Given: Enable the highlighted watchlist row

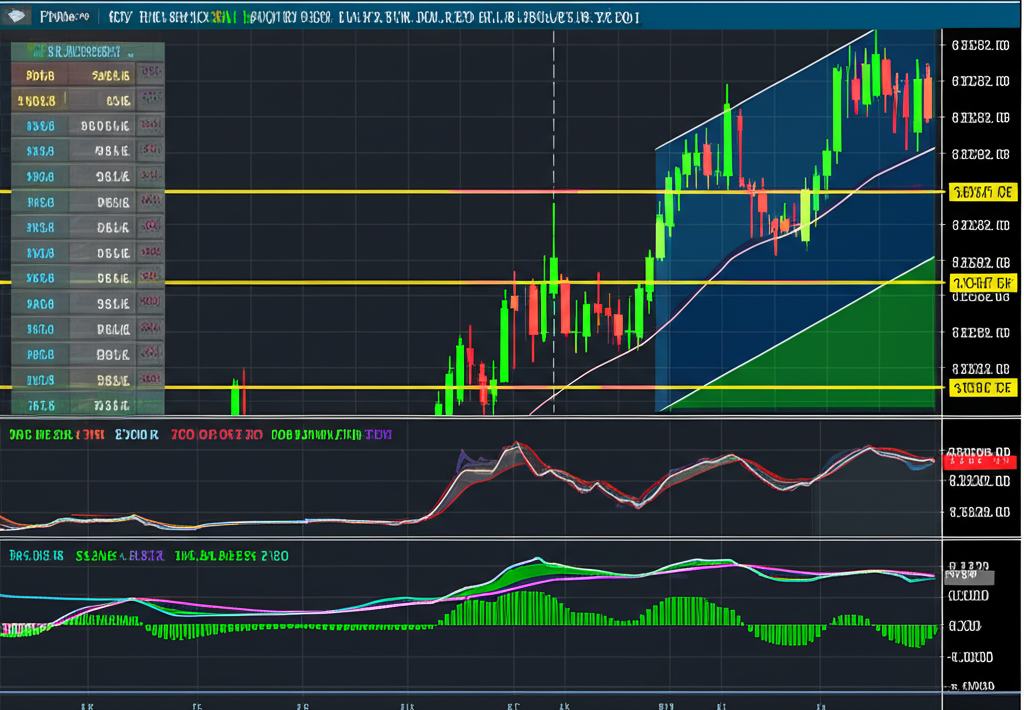Looking at the screenshot, I should click(85, 99).
